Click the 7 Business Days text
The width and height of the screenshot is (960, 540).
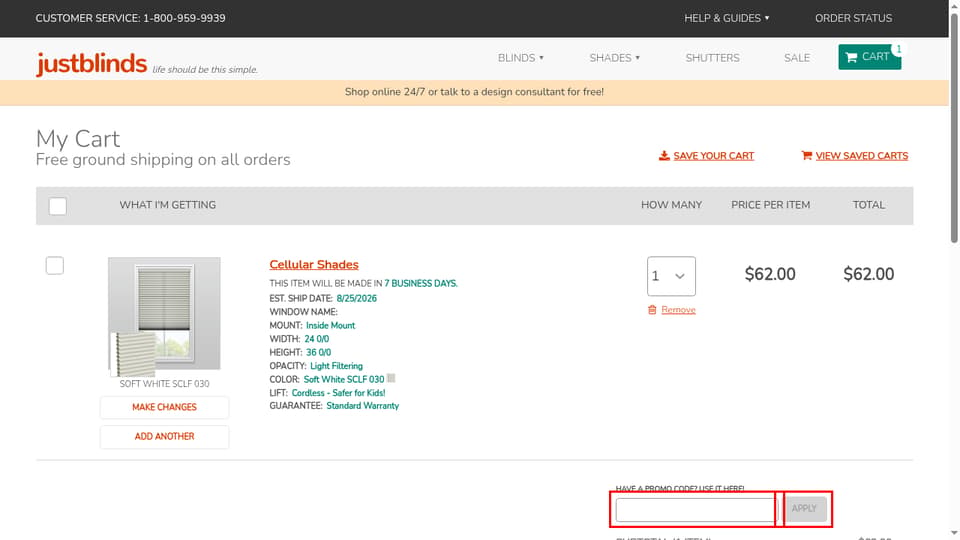pyautogui.click(x=421, y=283)
